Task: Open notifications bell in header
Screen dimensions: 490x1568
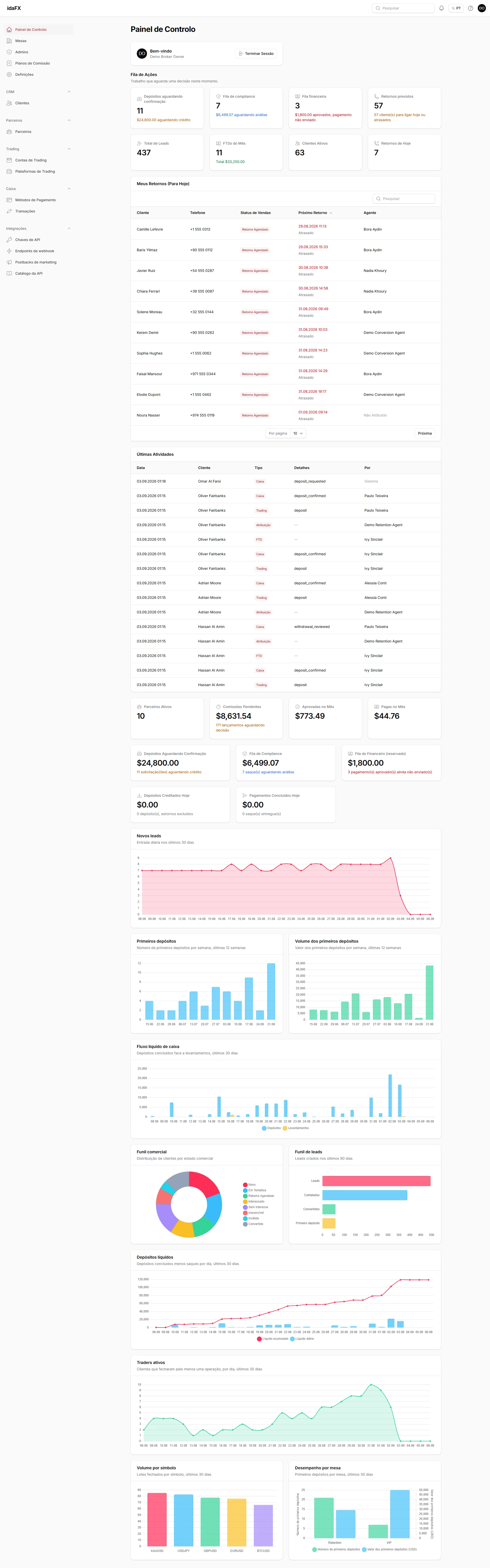Action: click(441, 8)
